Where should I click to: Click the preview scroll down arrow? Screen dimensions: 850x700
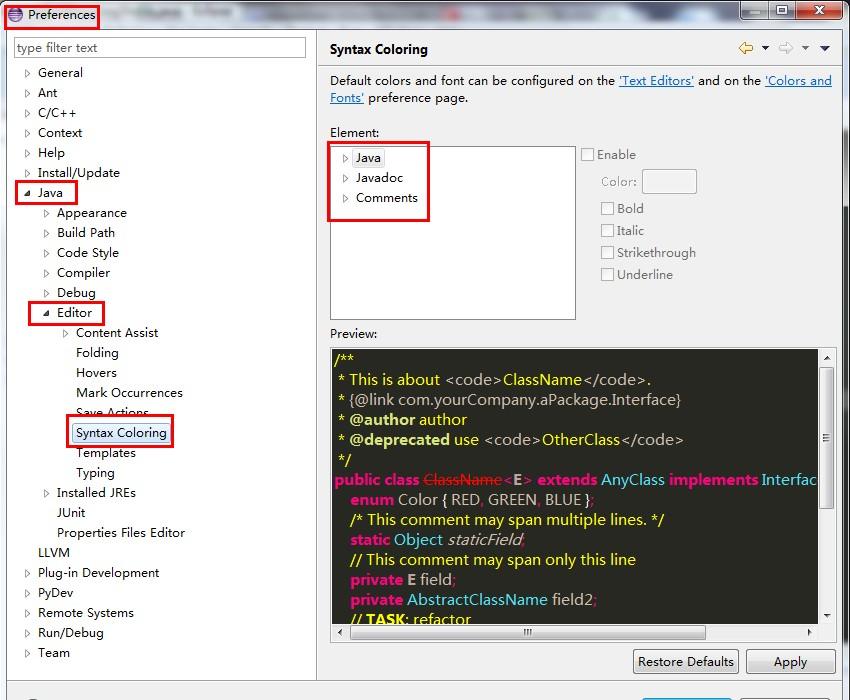(x=827, y=615)
